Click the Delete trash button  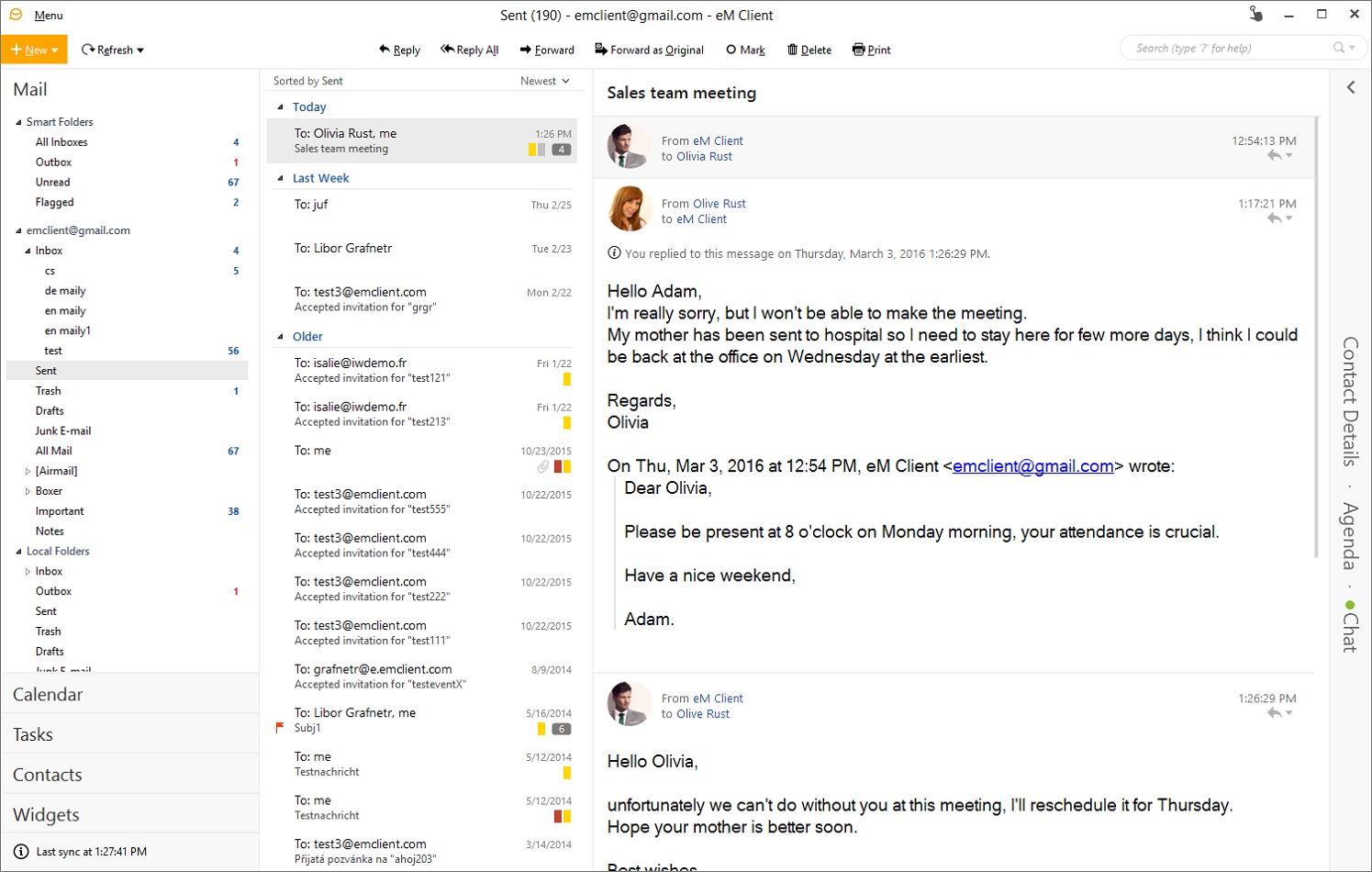coord(809,50)
